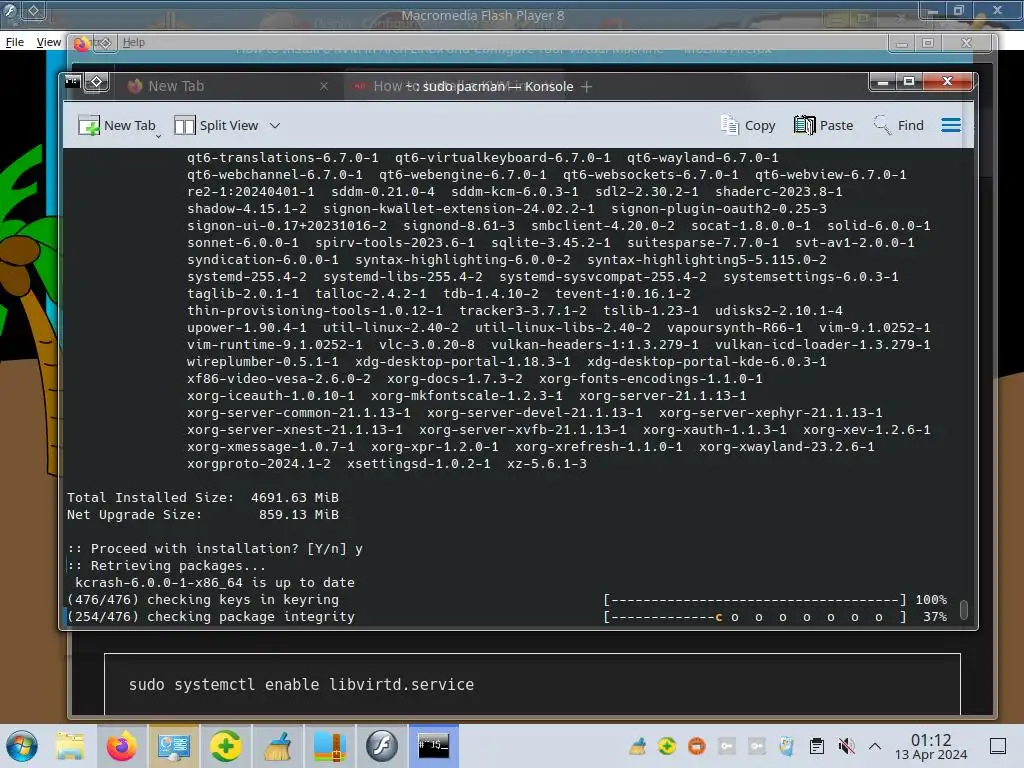Screen dimensions: 1024x768
Task: Click the Konsole terminal window icon
Action: (x=72, y=82)
